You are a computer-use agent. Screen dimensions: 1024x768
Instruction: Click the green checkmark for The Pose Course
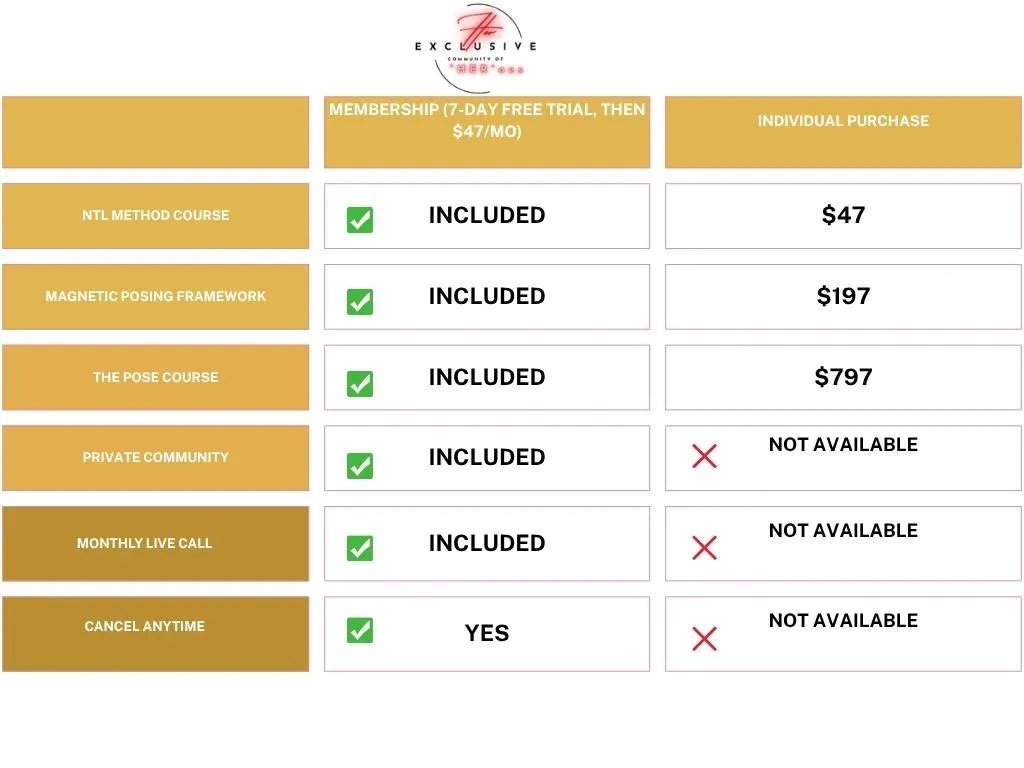[360, 383]
